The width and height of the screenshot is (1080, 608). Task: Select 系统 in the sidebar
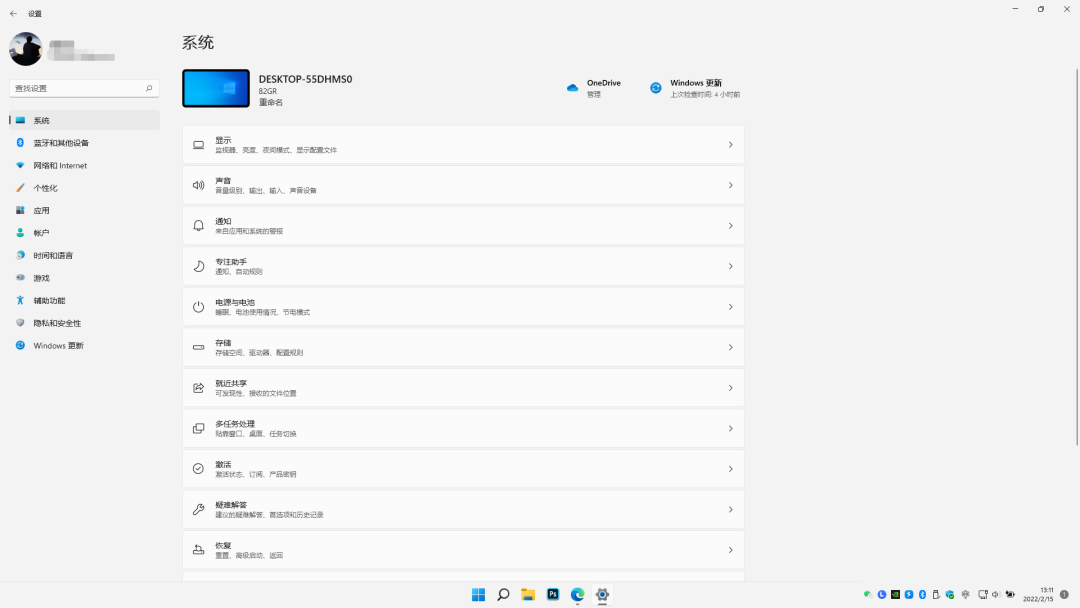click(x=84, y=120)
